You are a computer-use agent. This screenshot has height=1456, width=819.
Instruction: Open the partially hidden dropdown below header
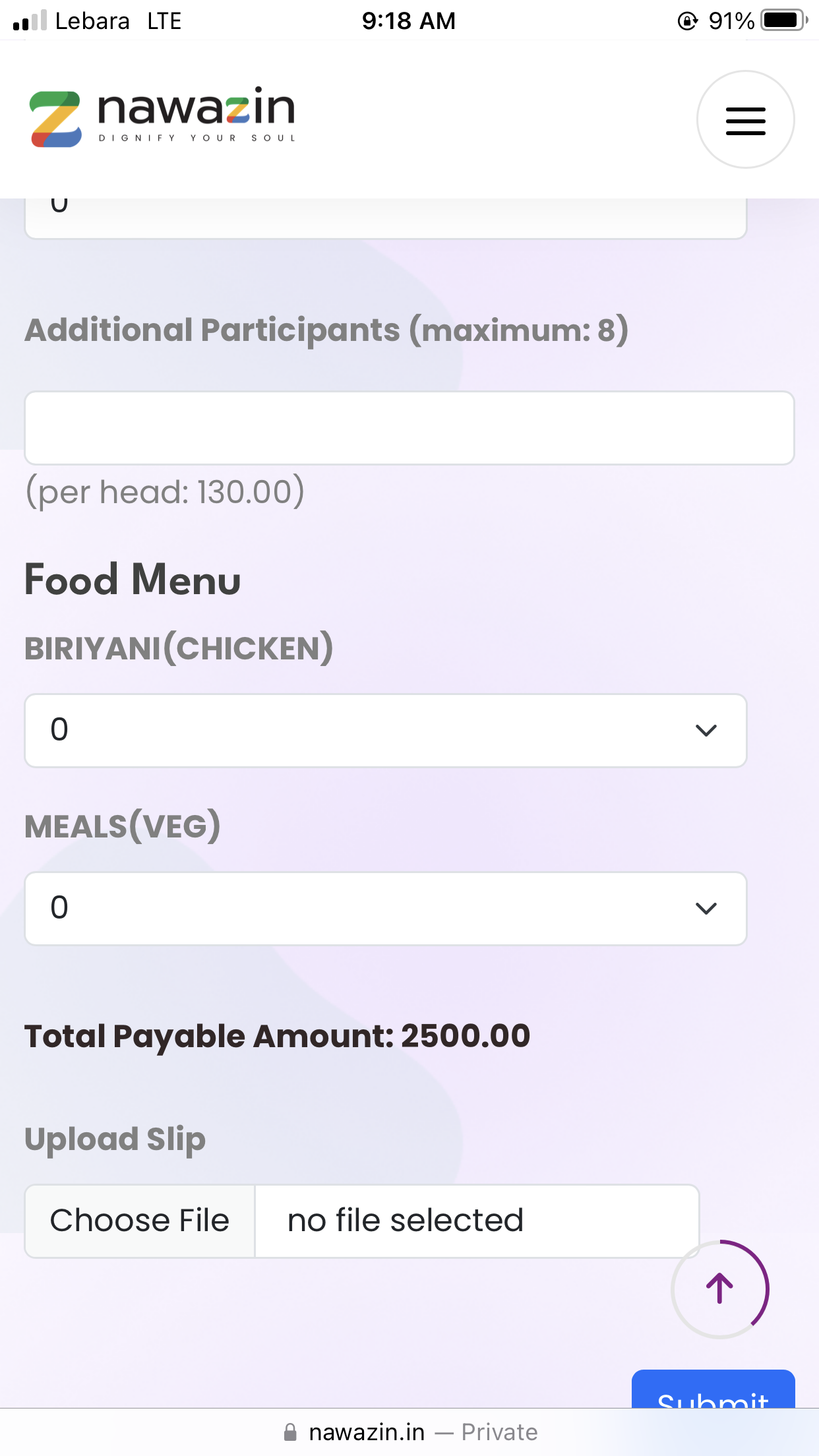coord(385,218)
